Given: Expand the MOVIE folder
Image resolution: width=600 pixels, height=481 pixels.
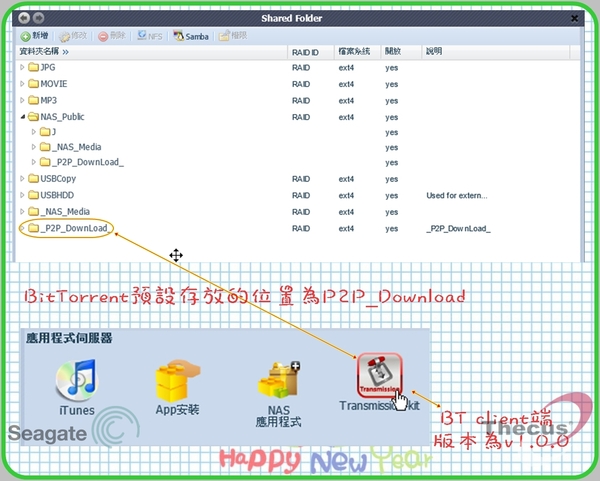Looking at the screenshot, I should pyautogui.click(x=22, y=83).
